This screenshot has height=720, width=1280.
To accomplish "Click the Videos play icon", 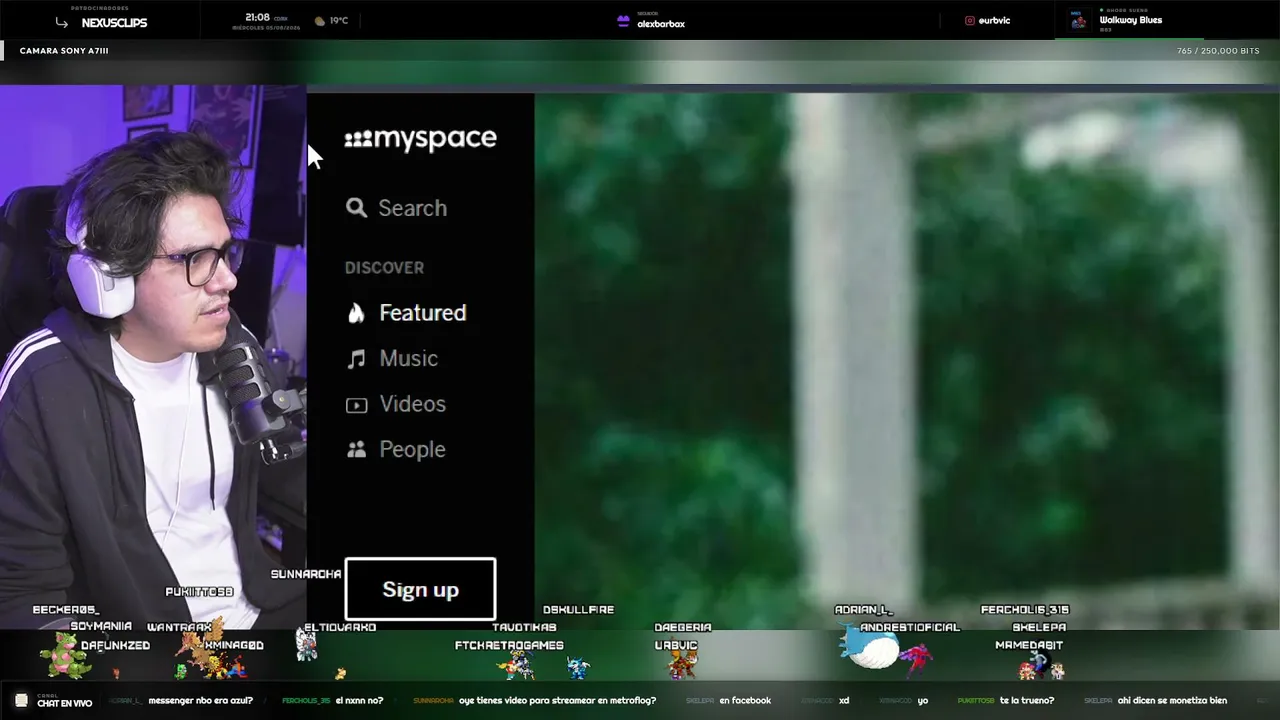I will tap(356, 405).
